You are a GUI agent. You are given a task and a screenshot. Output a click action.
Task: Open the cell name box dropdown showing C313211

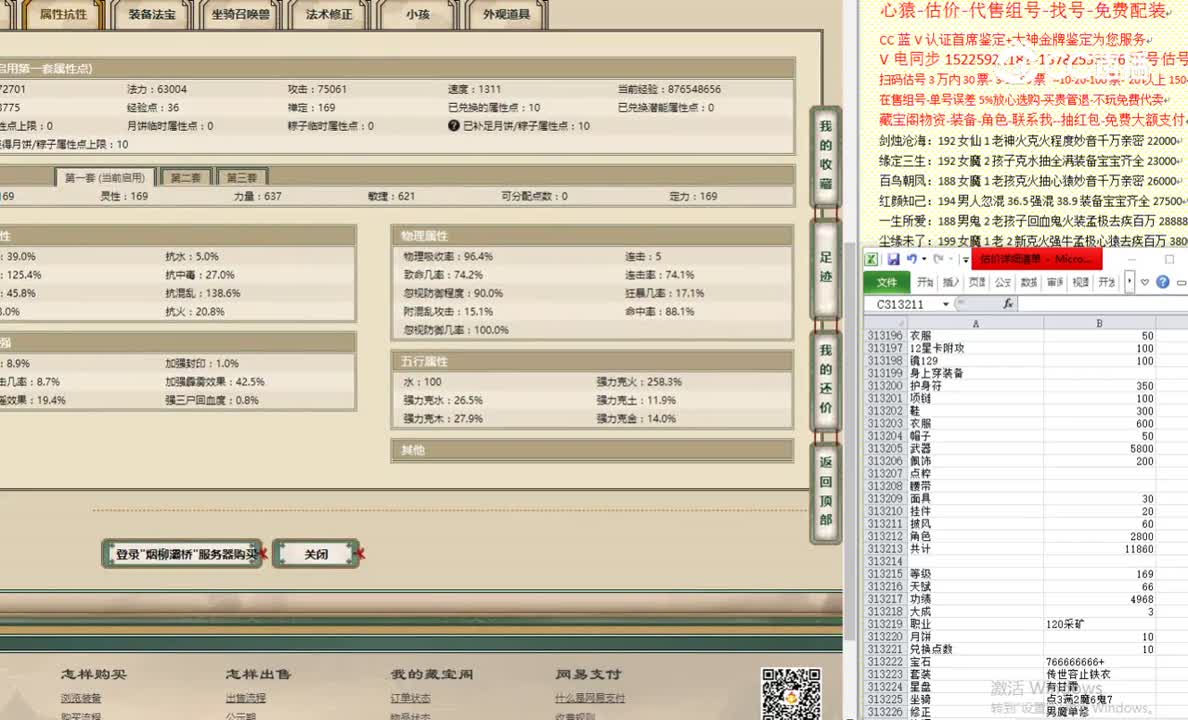click(x=946, y=303)
